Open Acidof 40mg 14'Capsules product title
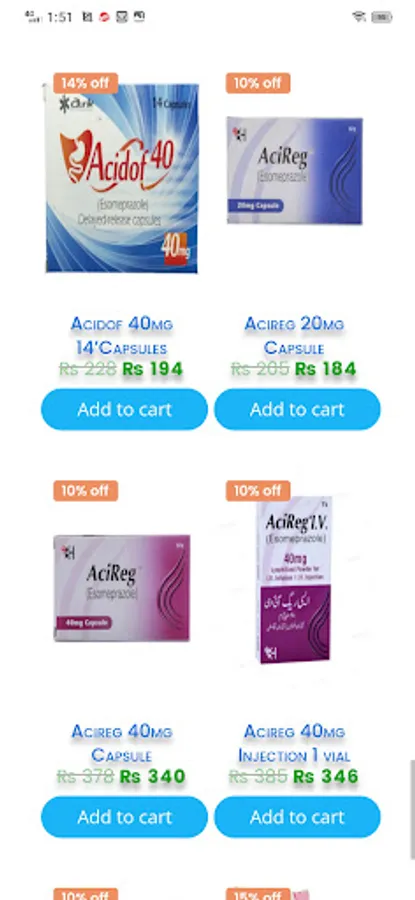The image size is (415, 900). pos(122,336)
